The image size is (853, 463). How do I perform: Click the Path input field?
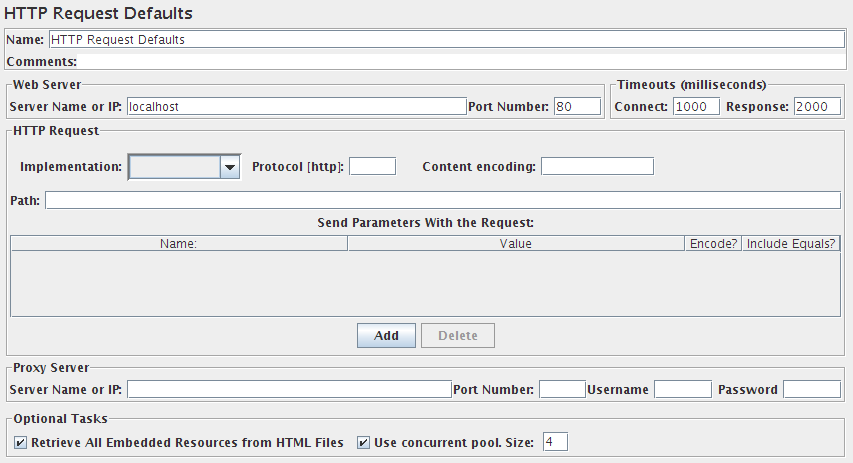click(x=443, y=201)
